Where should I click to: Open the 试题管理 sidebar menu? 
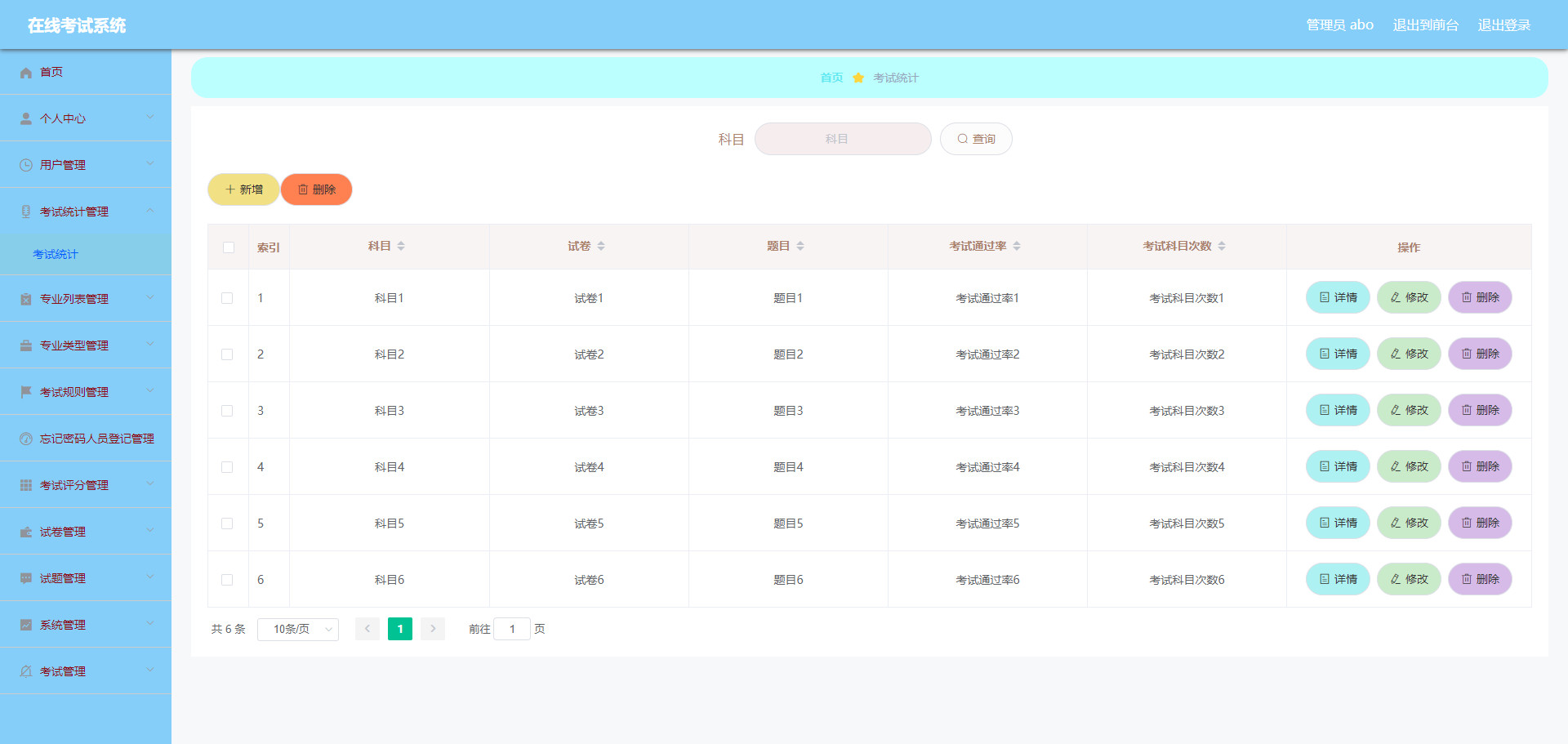[86, 578]
